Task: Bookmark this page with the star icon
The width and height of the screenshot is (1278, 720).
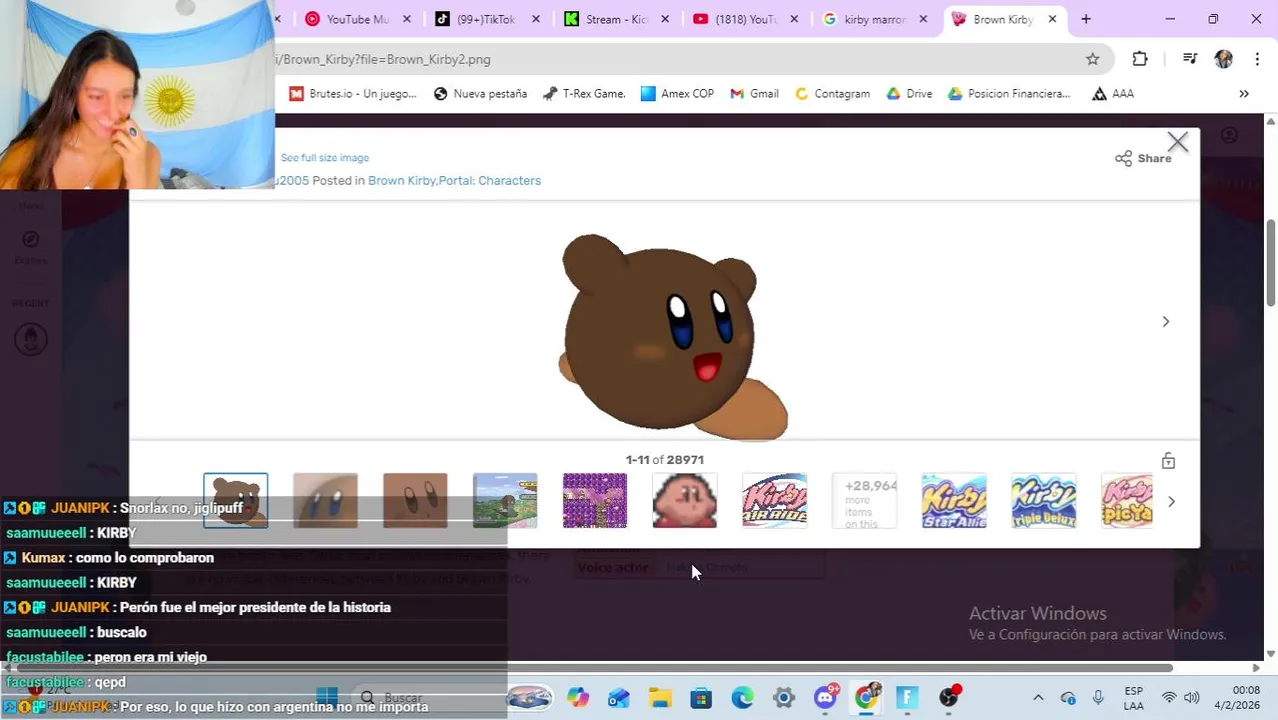Action: (1093, 59)
